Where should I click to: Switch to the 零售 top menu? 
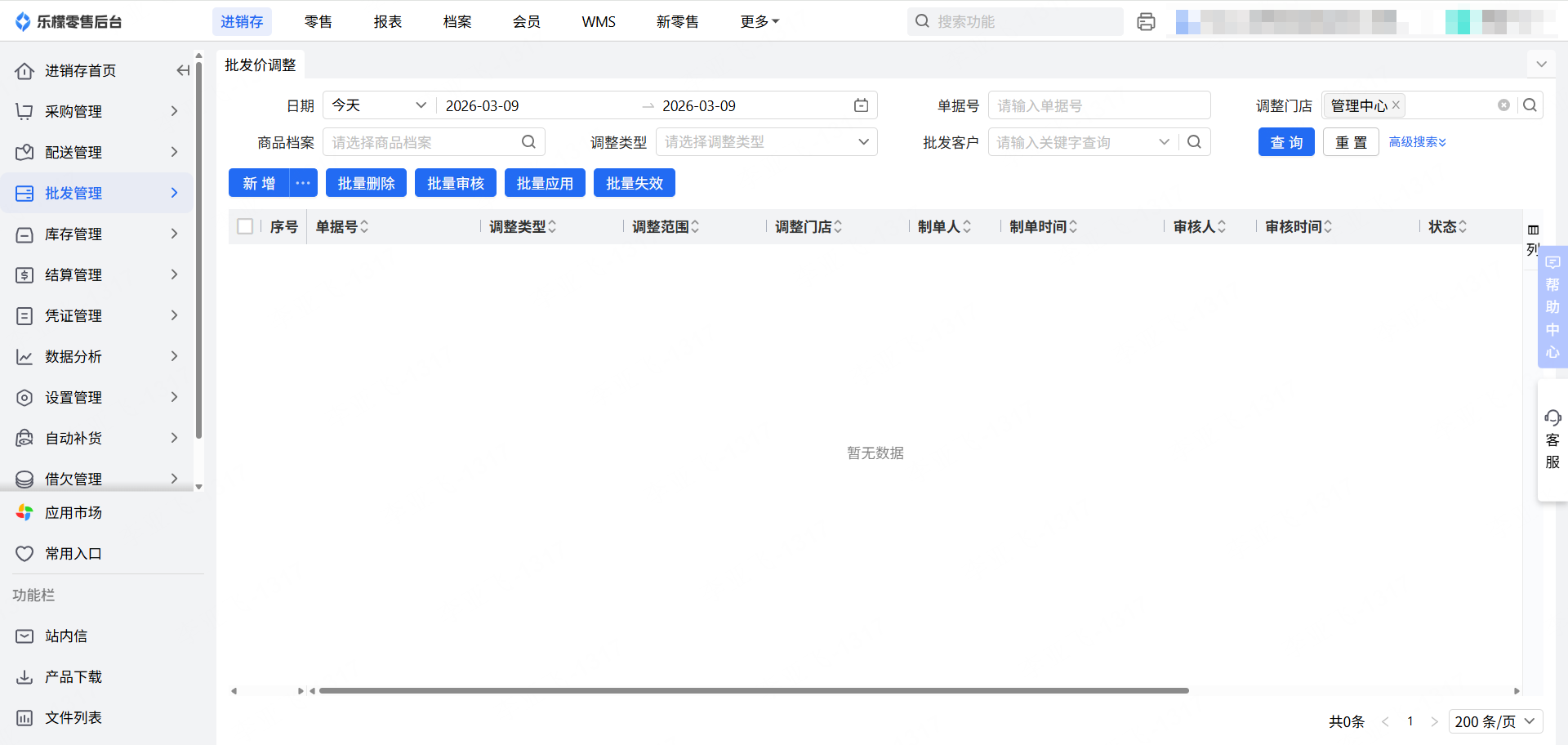[x=318, y=22]
